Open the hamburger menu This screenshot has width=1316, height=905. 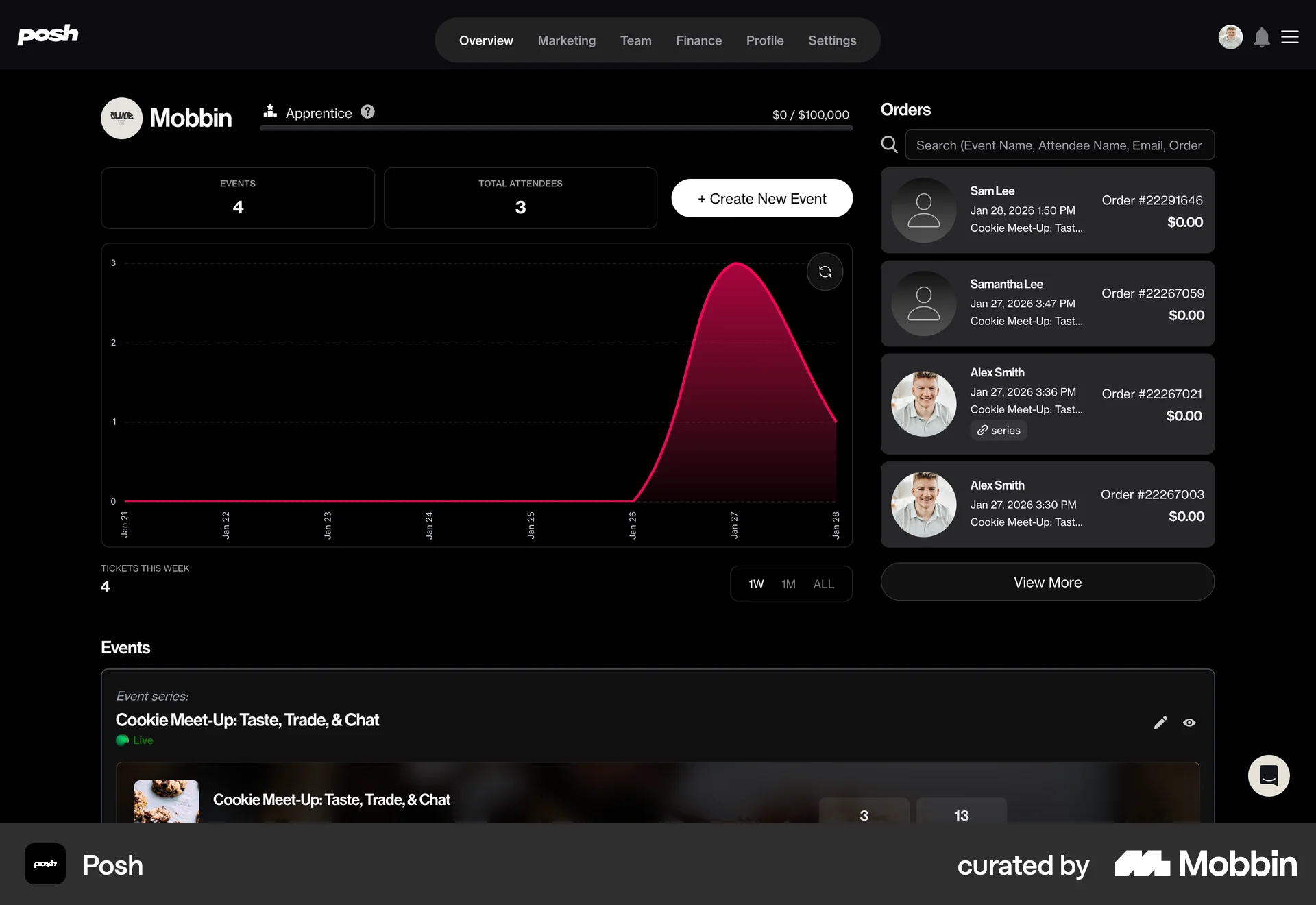[x=1291, y=37]
